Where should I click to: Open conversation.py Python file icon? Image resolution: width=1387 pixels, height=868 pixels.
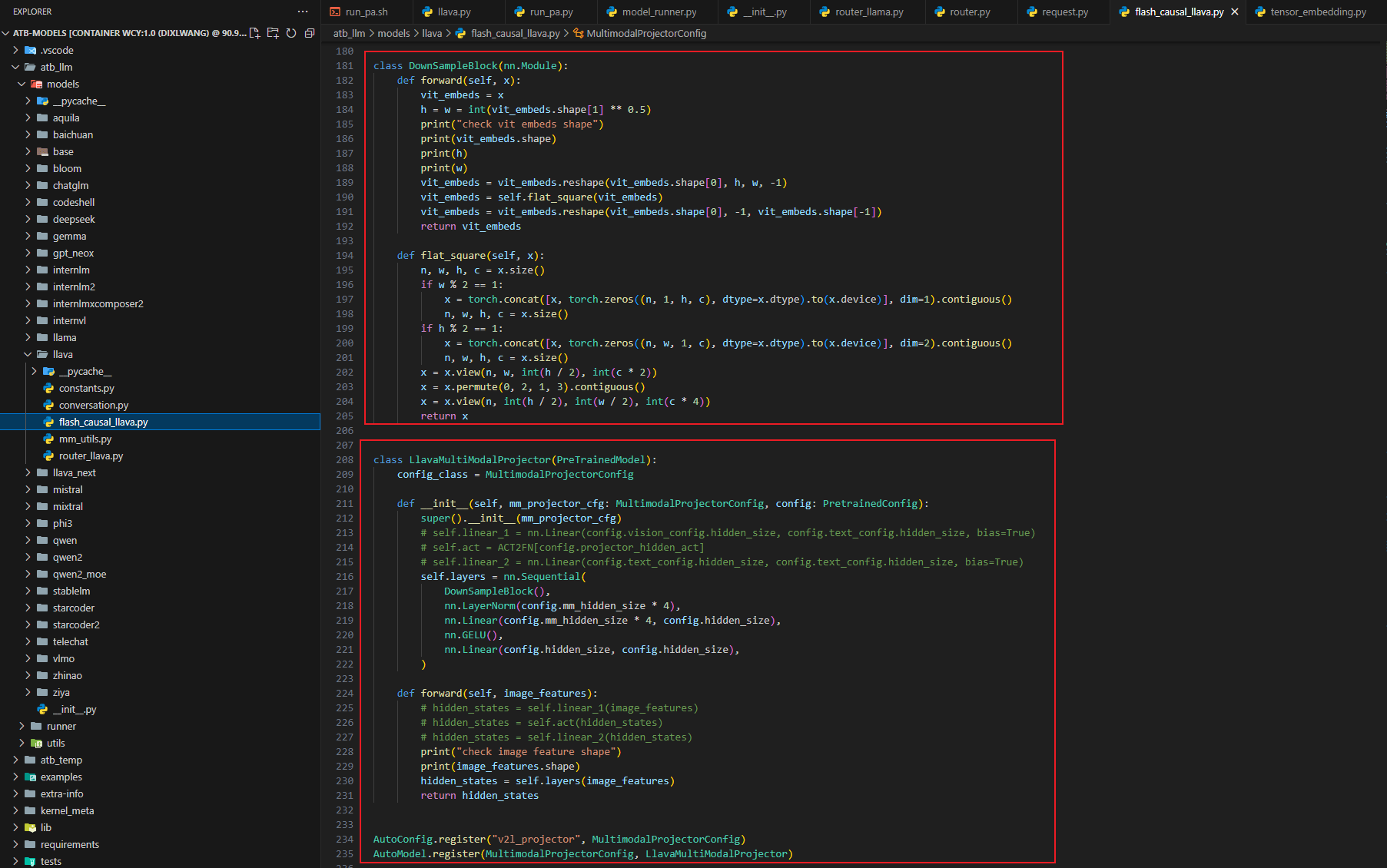[x=48, y=405]
